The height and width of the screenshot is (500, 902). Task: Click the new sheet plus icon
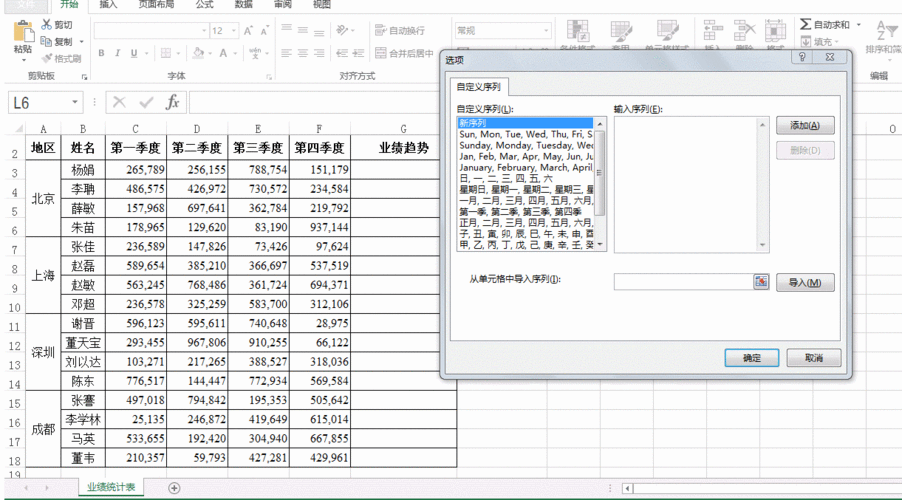174,488
